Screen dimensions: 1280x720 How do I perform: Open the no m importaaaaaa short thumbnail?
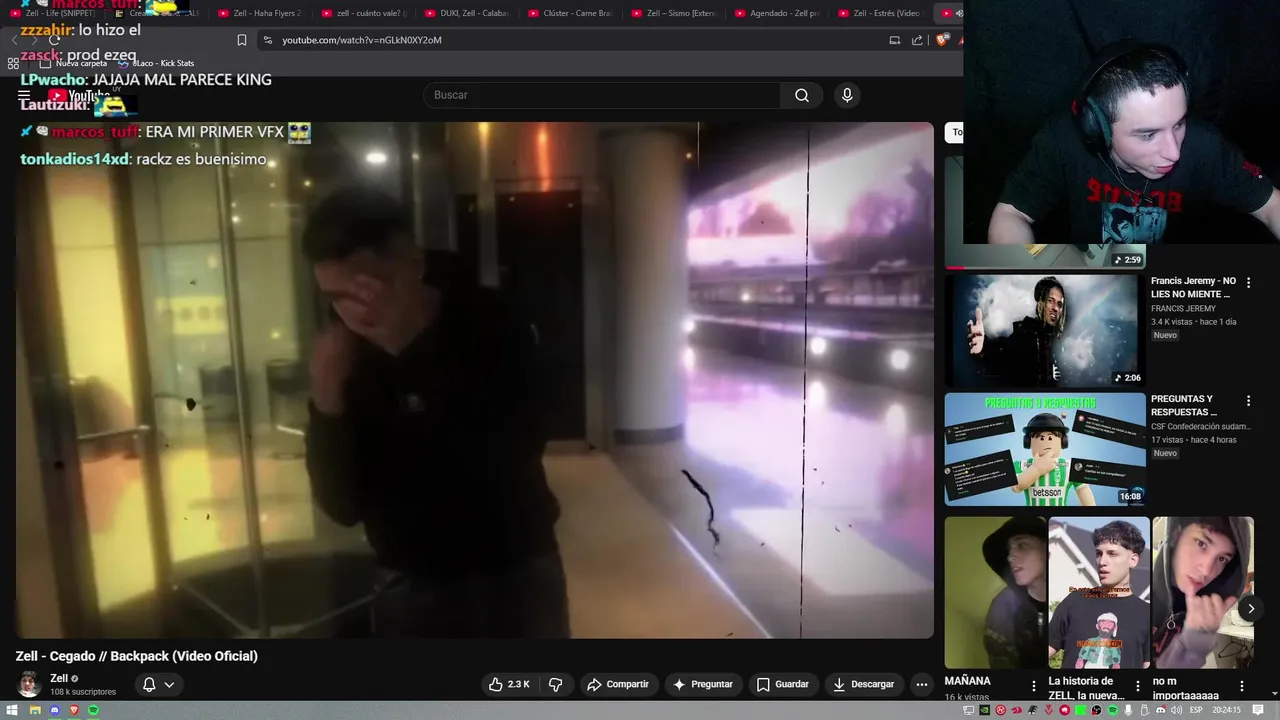(x=1203, y=592)
